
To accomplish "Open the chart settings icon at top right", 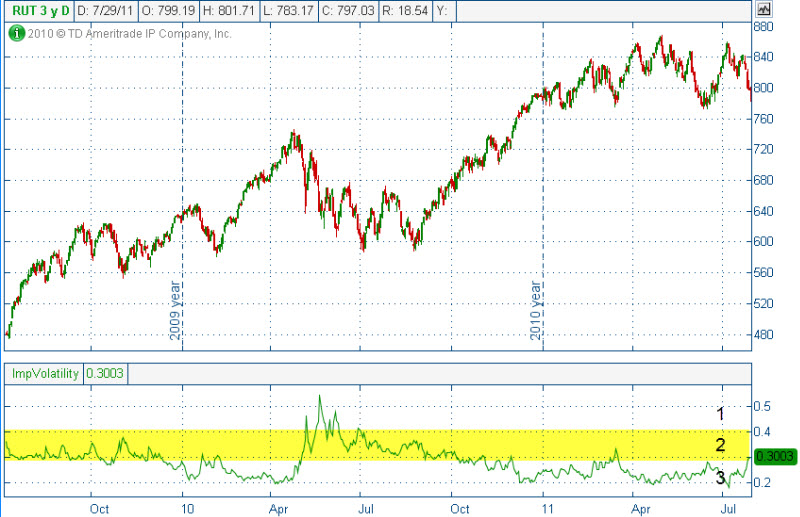I will click(x=764, y=9).
